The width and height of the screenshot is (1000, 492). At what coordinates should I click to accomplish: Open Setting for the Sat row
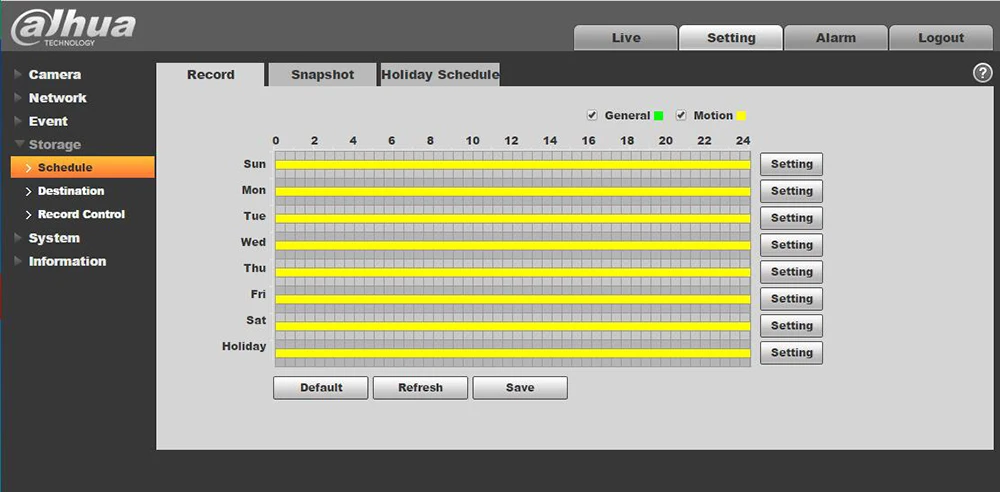pyautogui.click(x=791, y=325)
